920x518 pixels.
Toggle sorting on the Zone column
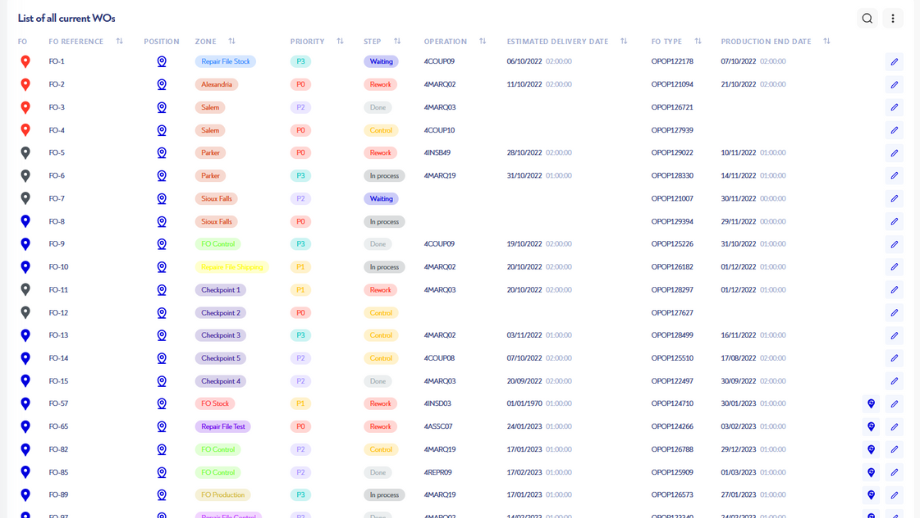pos(232,42)
